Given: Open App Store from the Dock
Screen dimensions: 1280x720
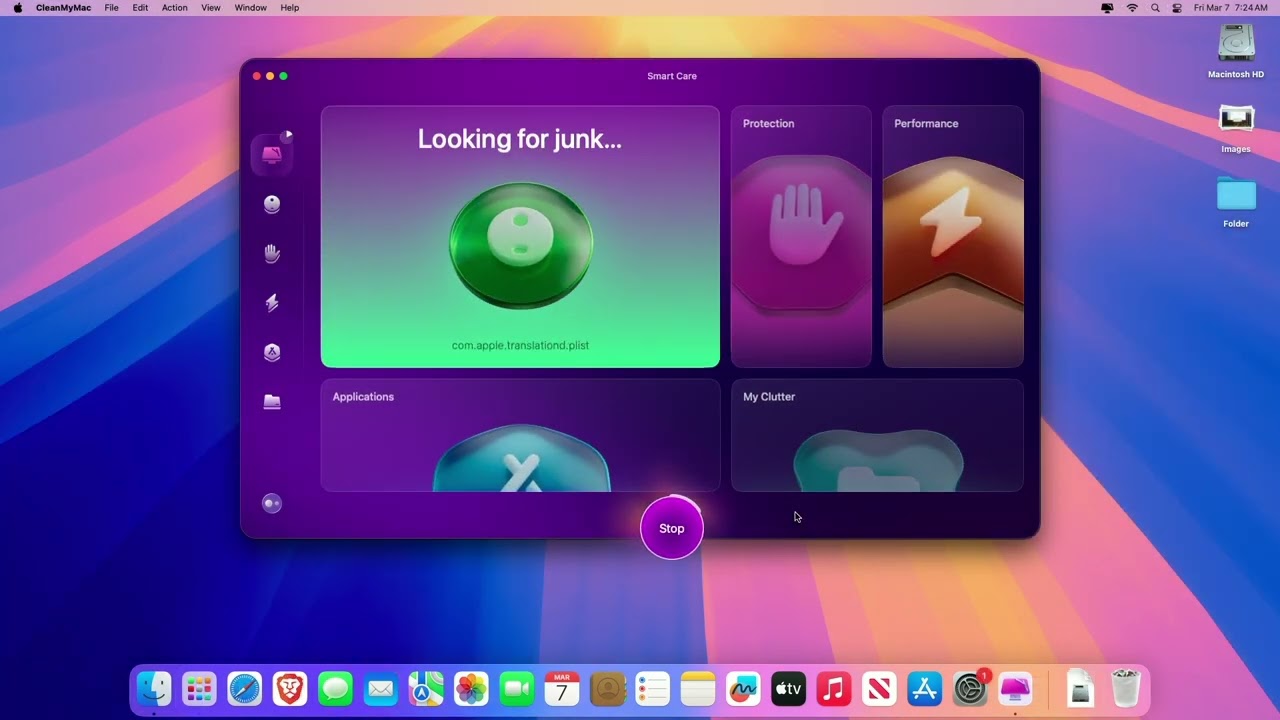Looking at the screenshot, I should pyautogui.click(x=924, y=689).
